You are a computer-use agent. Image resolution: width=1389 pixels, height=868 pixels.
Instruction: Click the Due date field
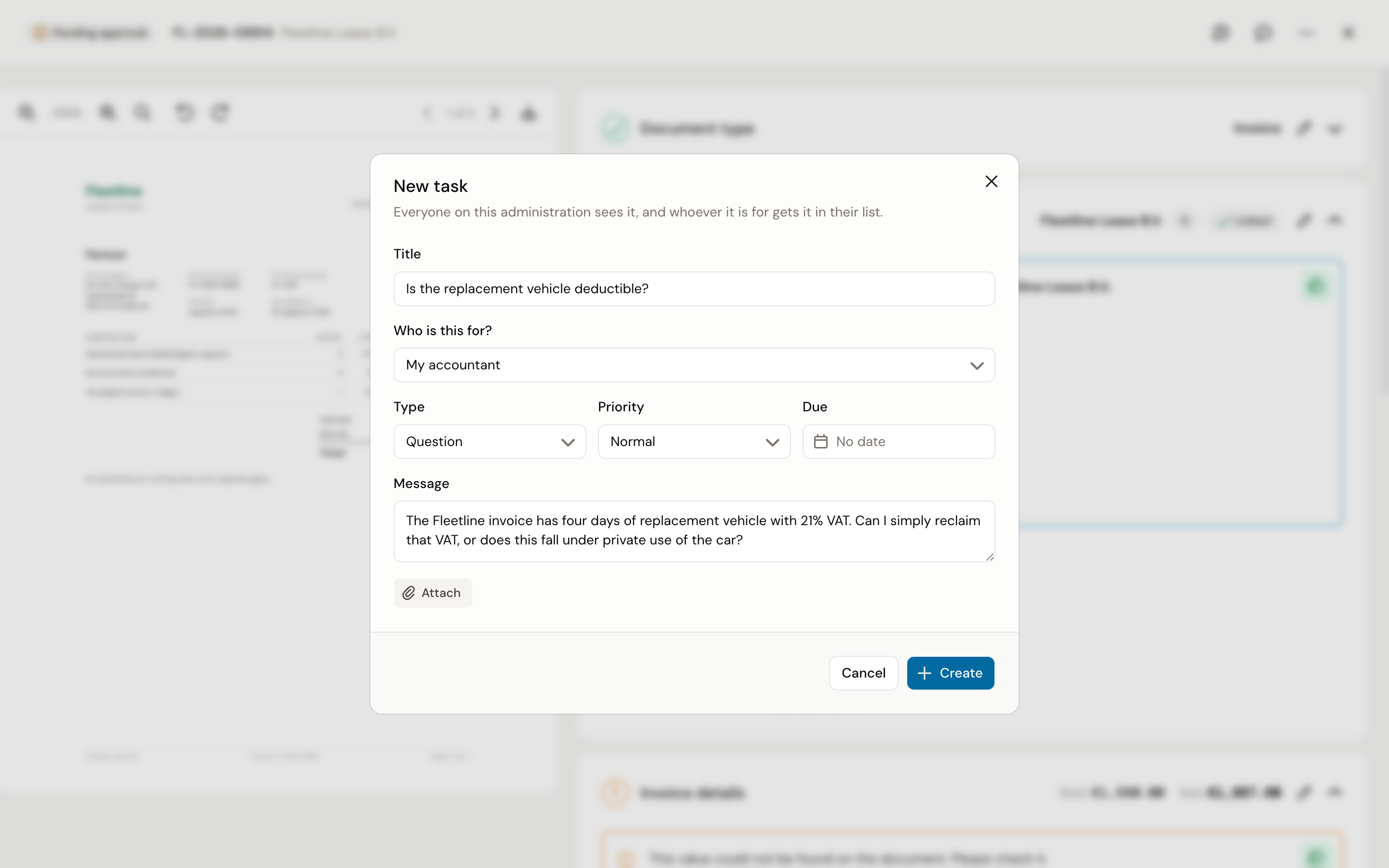coord(898,441)
